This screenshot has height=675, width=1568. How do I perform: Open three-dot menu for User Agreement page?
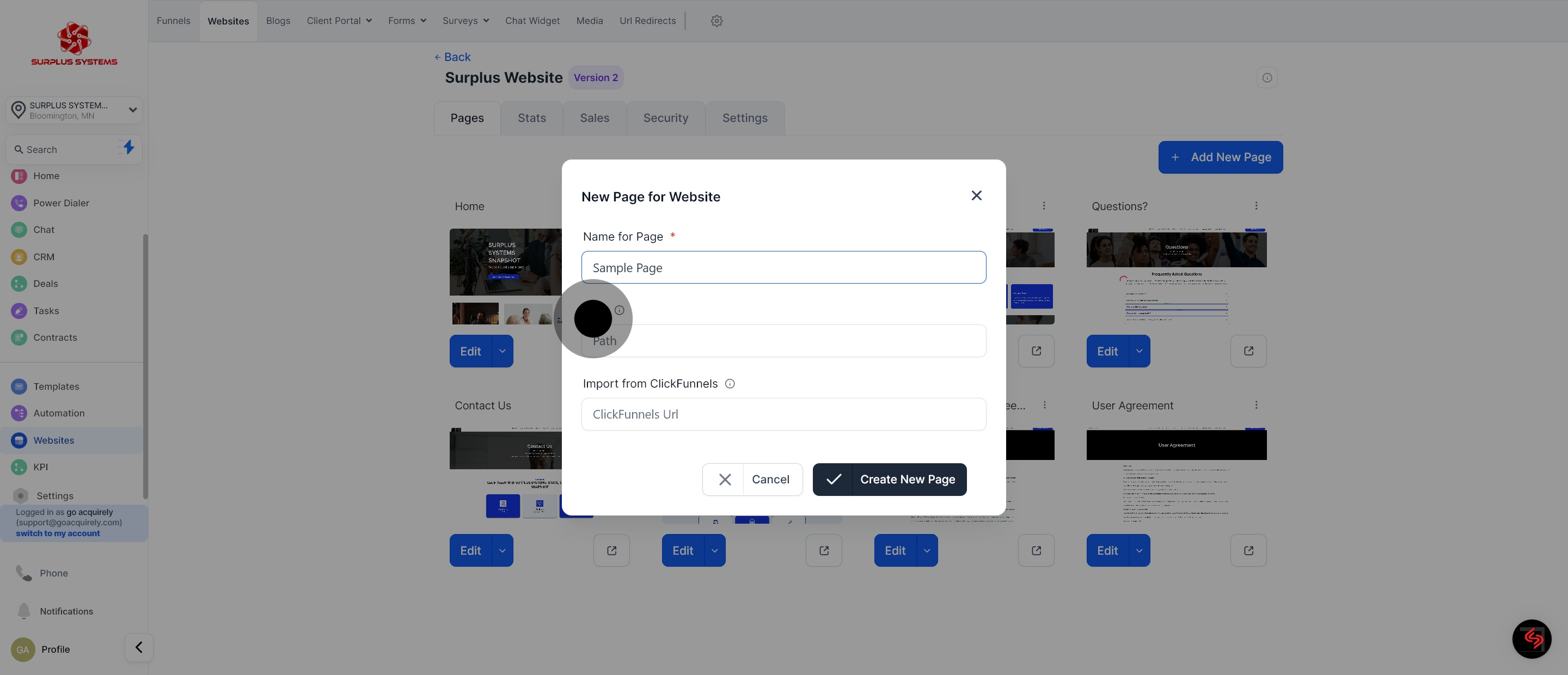tap(1255, 405)
